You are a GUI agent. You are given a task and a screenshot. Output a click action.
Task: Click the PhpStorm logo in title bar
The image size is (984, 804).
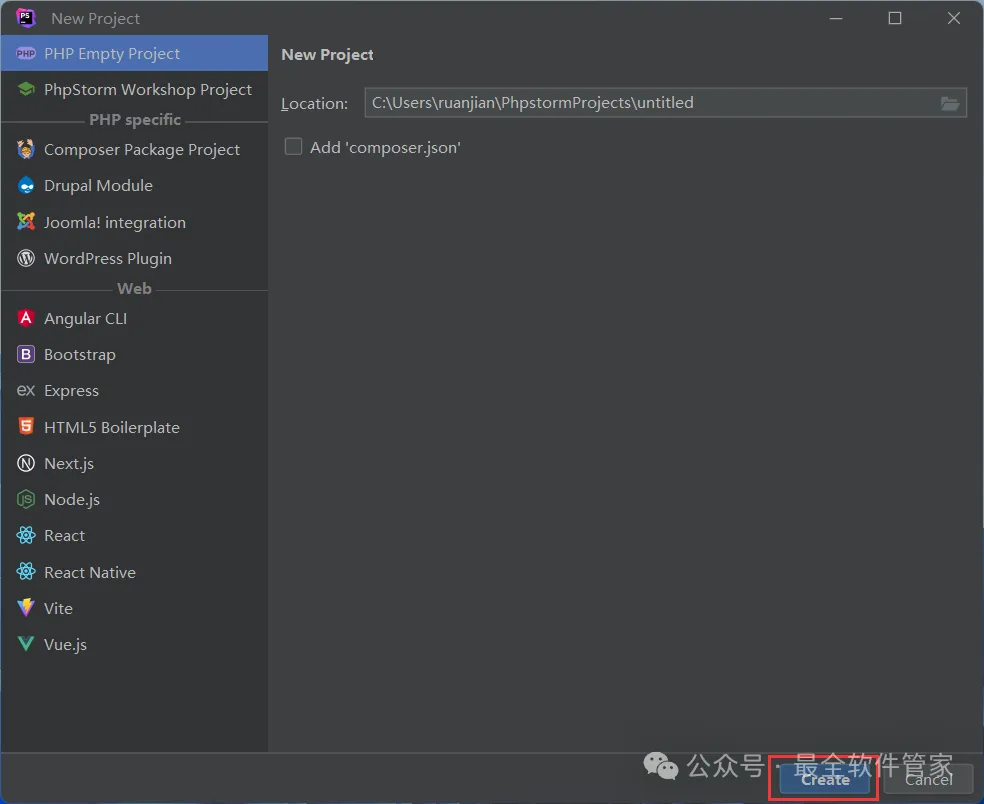tap(26, 18)
